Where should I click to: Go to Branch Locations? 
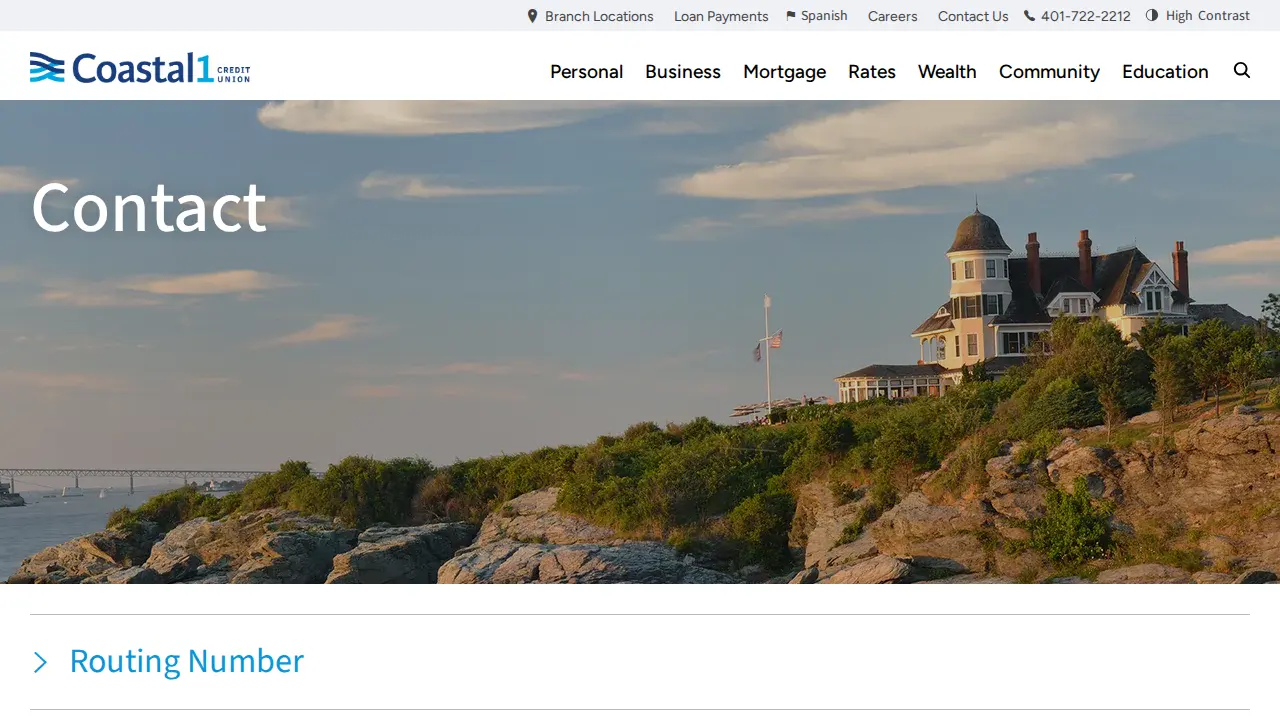tap(599, 16)
